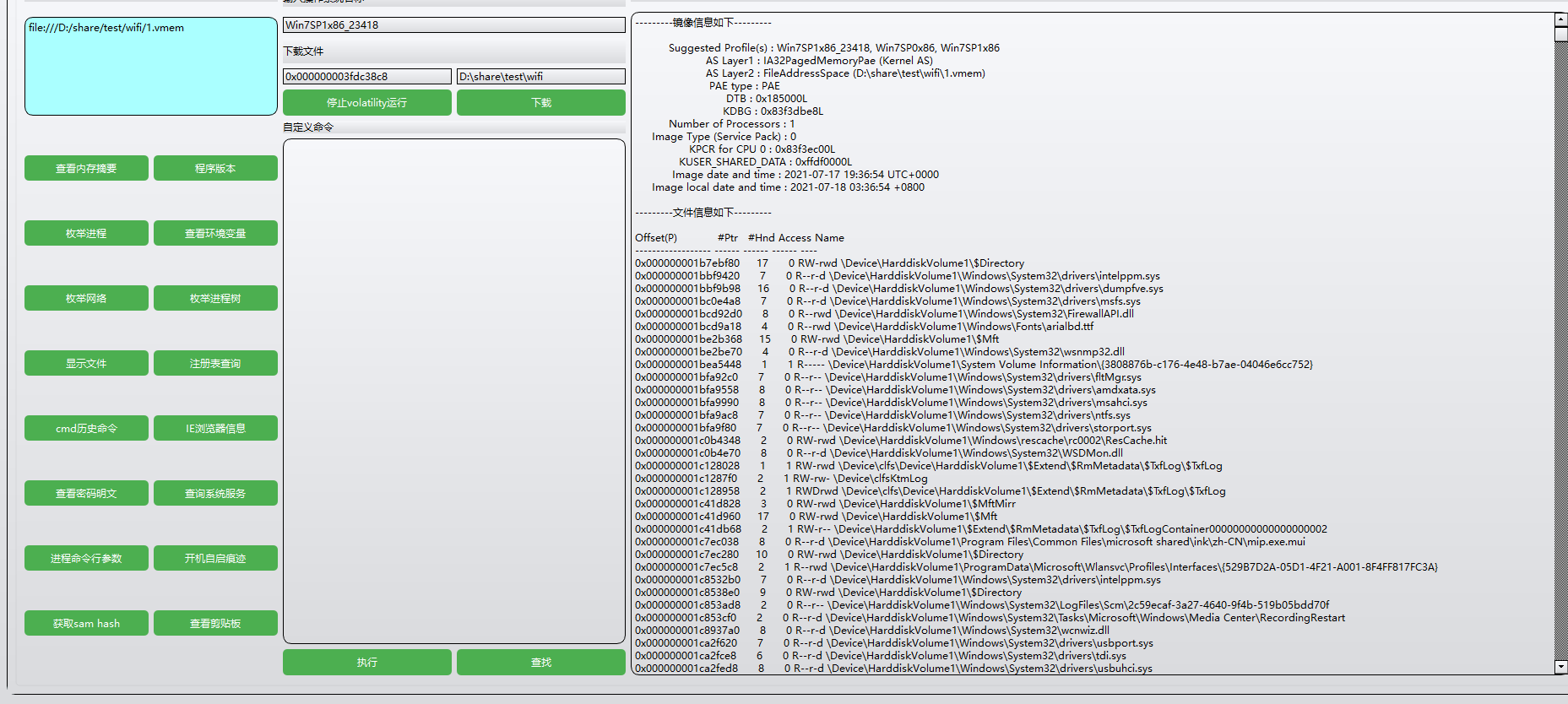This screenshot has height=704, width=1568.
Task: Click the Offset(P) column header
Action: point(656,238)
